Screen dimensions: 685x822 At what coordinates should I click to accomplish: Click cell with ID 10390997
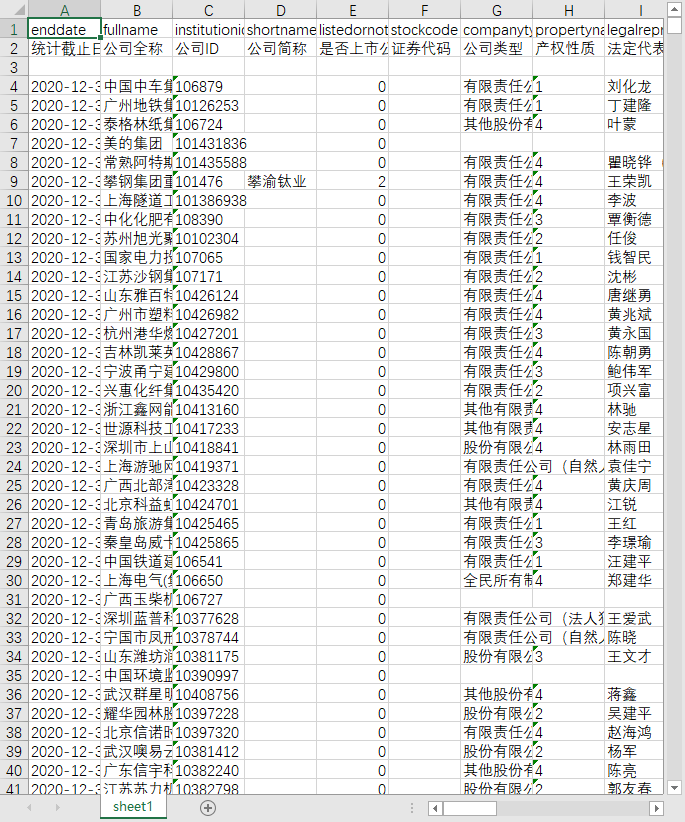pos(209,675)
